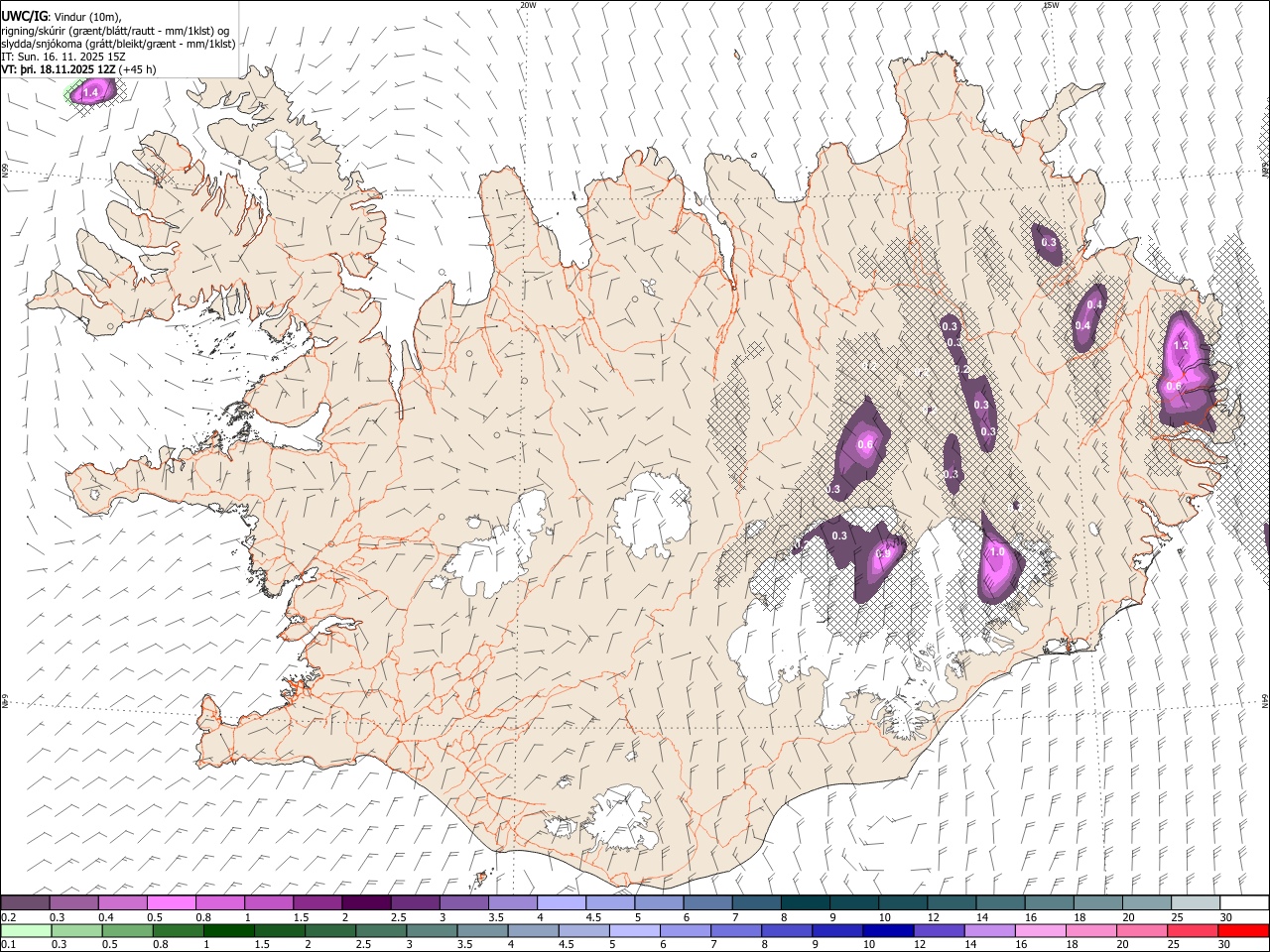Click the snow-scale swatch starting at 3.5

click(x=513, y=902)
